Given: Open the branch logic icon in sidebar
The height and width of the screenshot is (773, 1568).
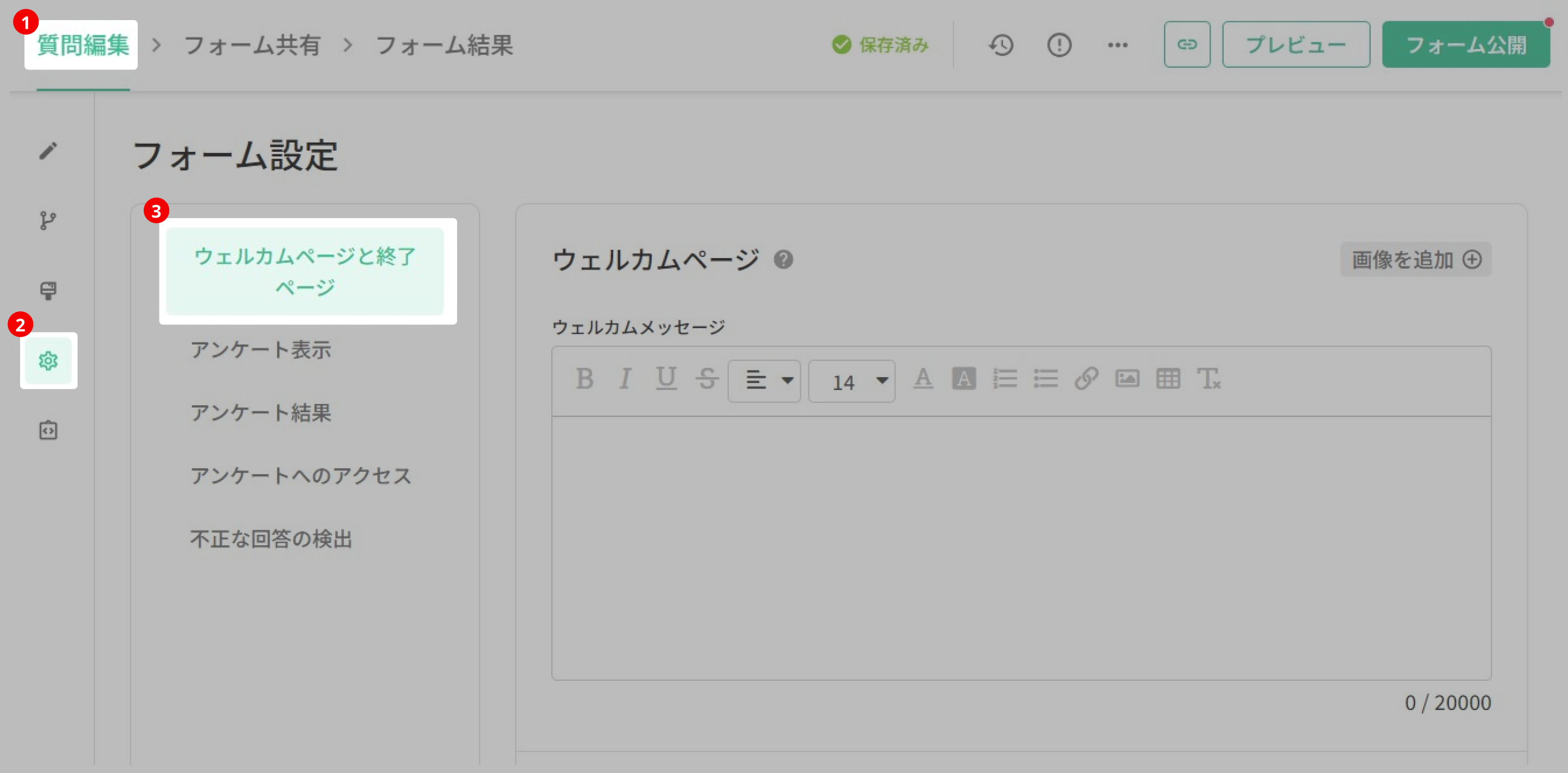Looking at the screenshot, I should pos(48,221).
